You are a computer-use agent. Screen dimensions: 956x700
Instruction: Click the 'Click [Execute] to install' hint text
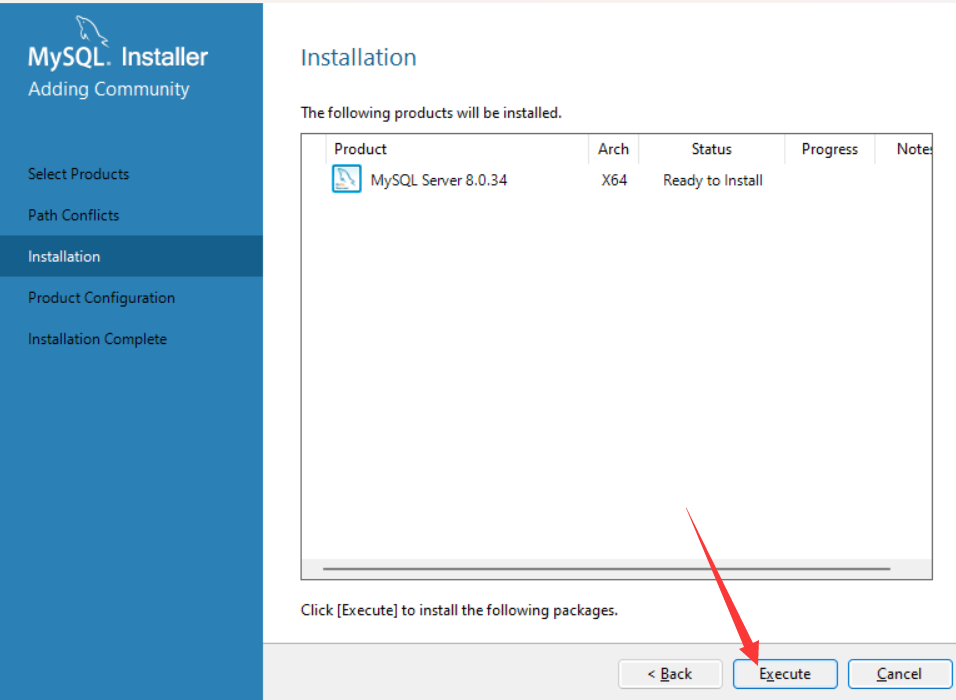[459, 610]
